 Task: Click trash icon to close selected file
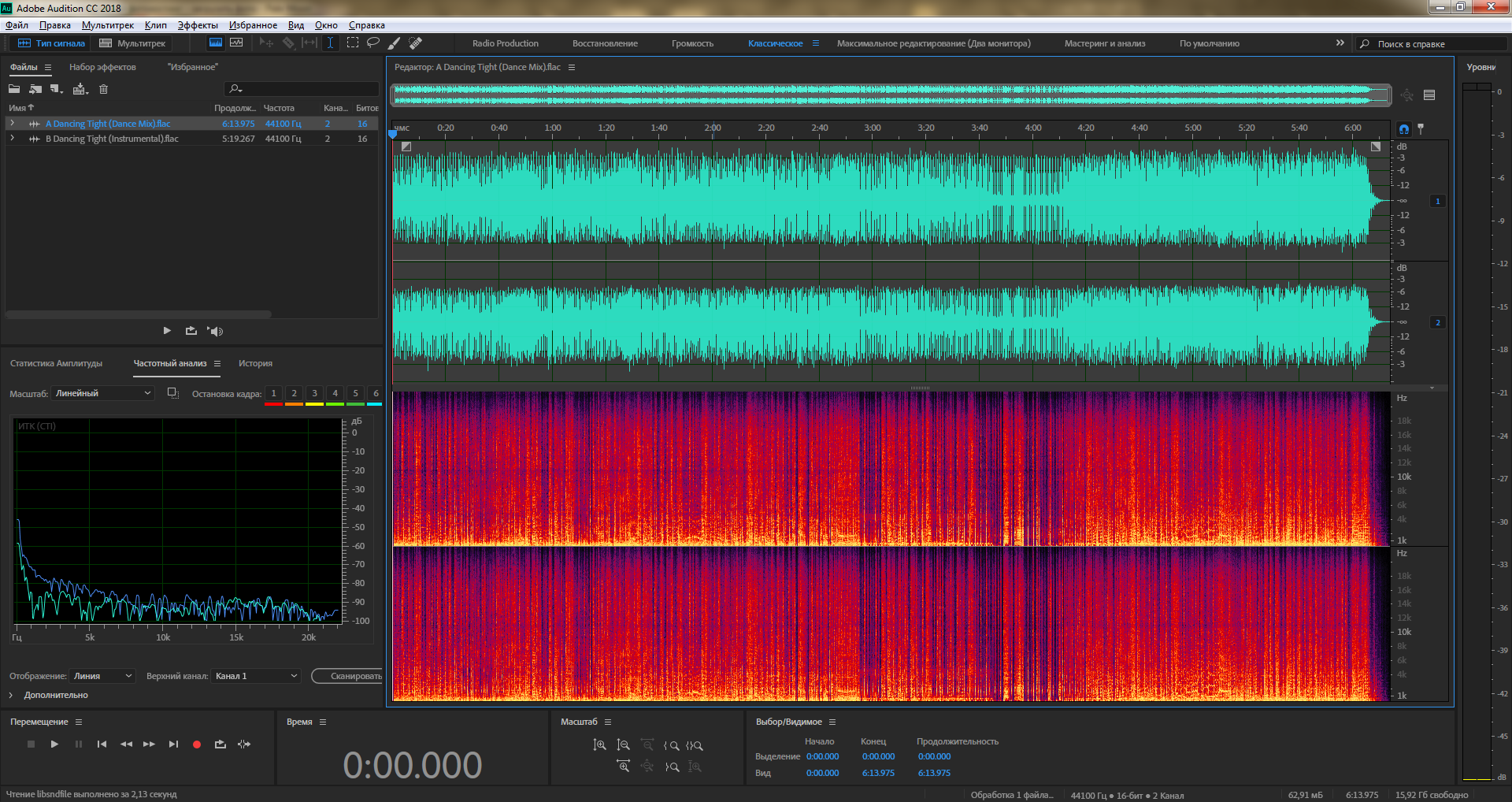tap(103, 89)
